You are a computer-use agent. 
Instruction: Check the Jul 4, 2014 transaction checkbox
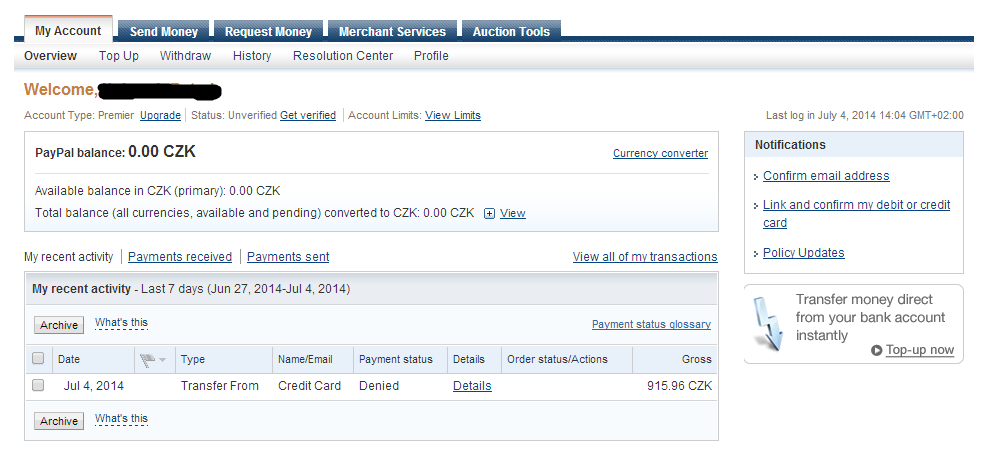[x=38, y=385]
